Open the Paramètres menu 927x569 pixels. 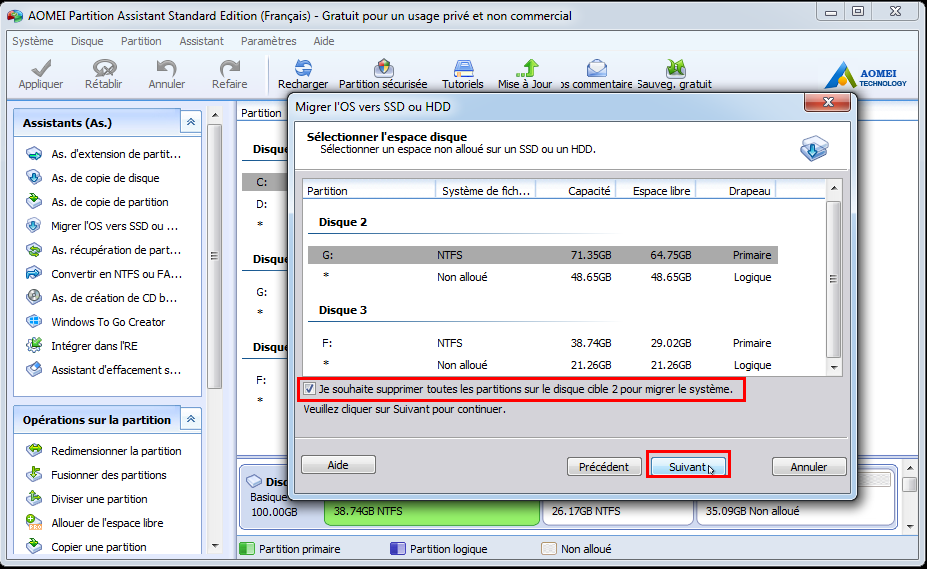point(268,41)
